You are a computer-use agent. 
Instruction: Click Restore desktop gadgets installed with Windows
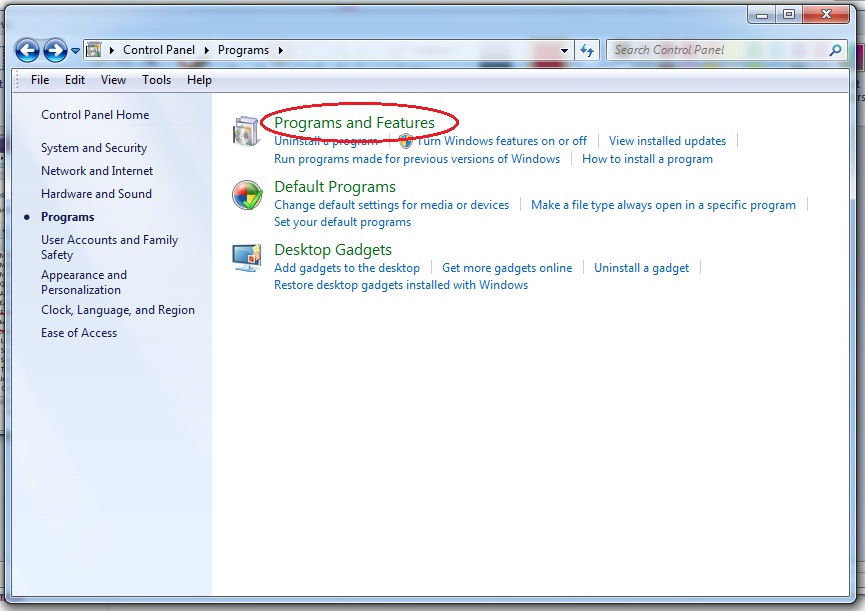401,285
